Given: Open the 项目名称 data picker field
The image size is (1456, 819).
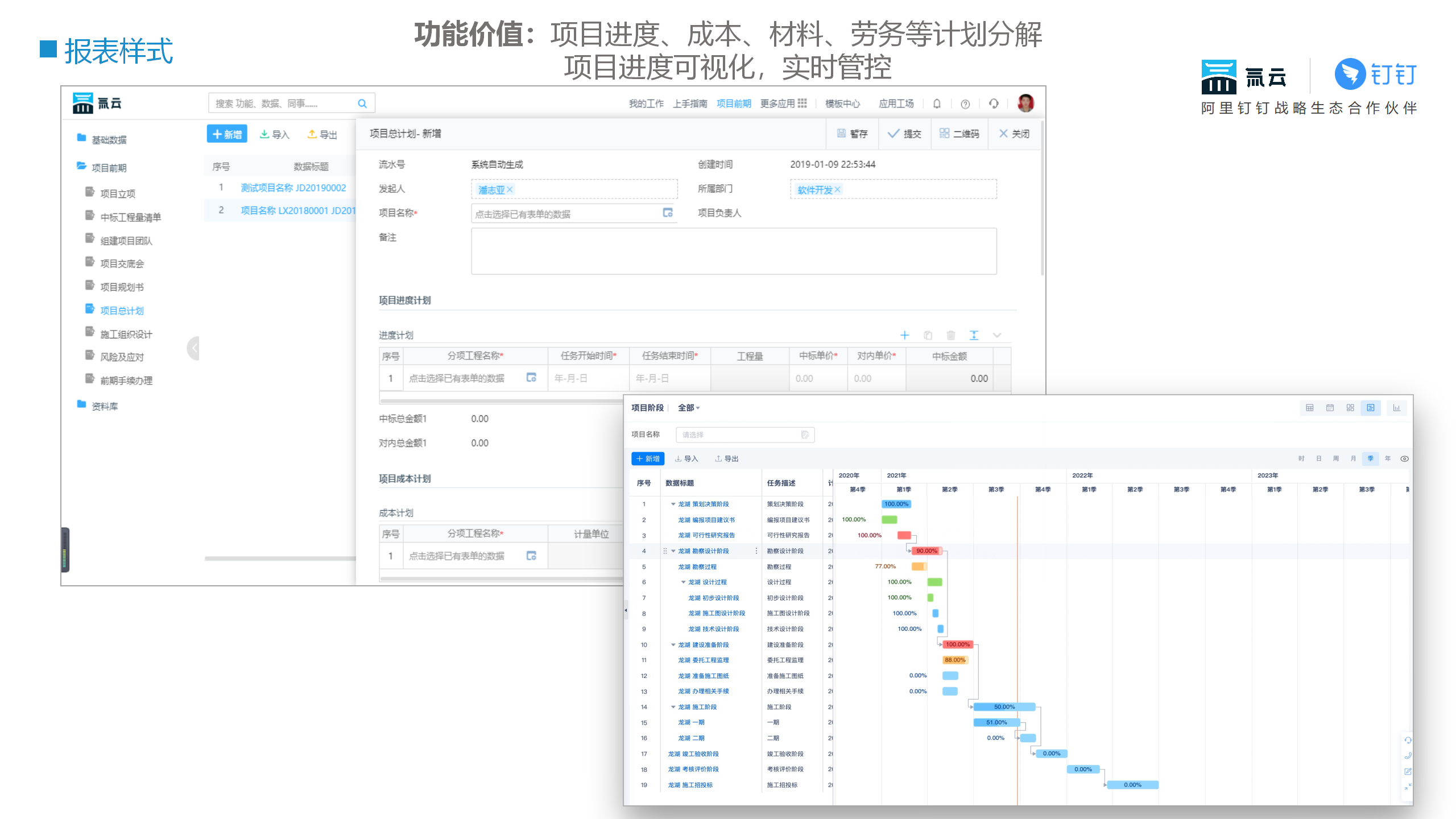Looking at the screenshot, I should click(574, 213).
